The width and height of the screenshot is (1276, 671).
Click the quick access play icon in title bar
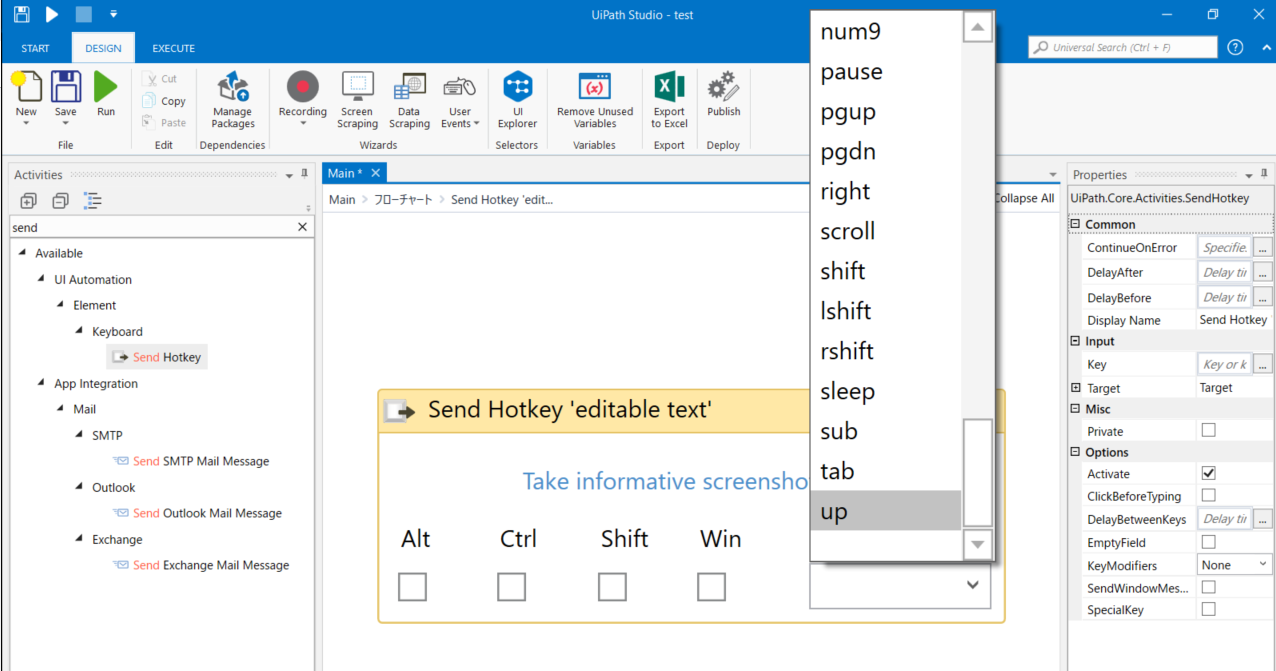52,15
